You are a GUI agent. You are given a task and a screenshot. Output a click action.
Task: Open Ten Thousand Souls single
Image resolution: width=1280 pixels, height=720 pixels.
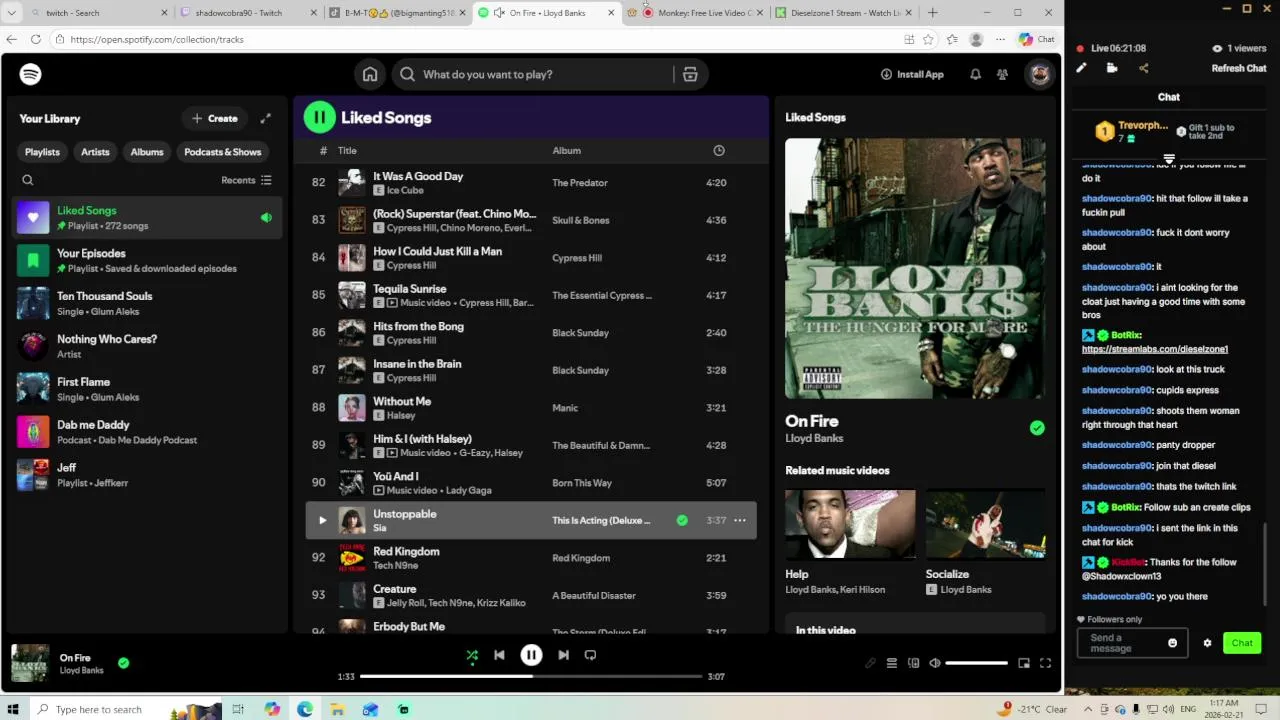(147, 303)
